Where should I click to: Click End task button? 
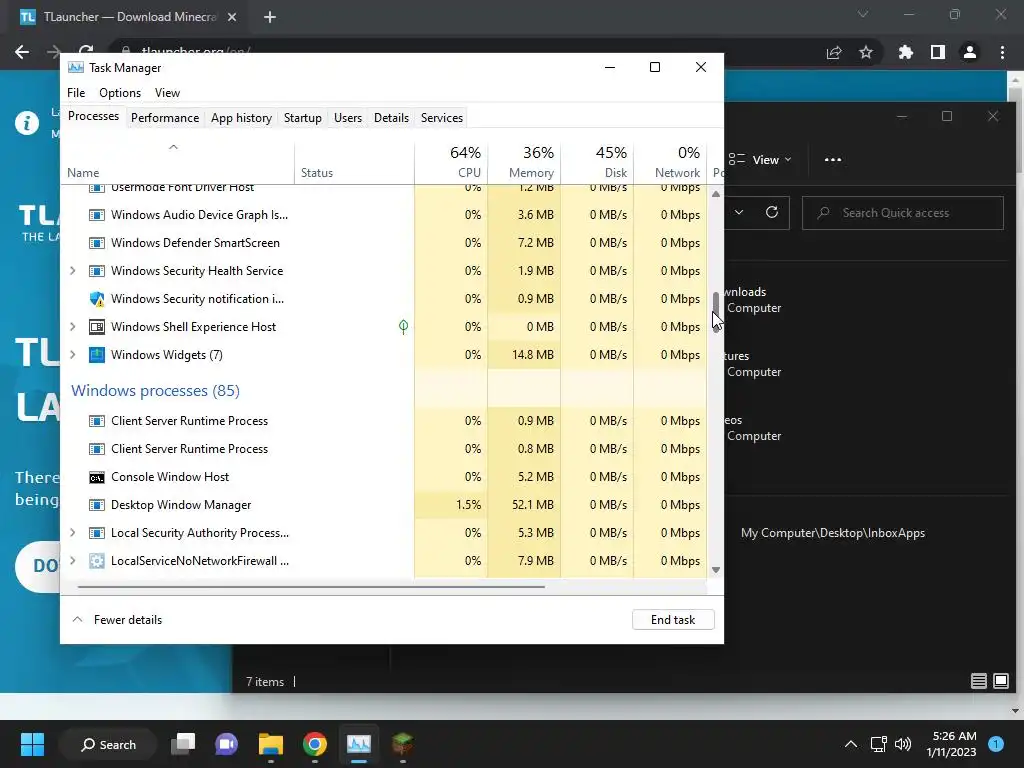point(673,620)
